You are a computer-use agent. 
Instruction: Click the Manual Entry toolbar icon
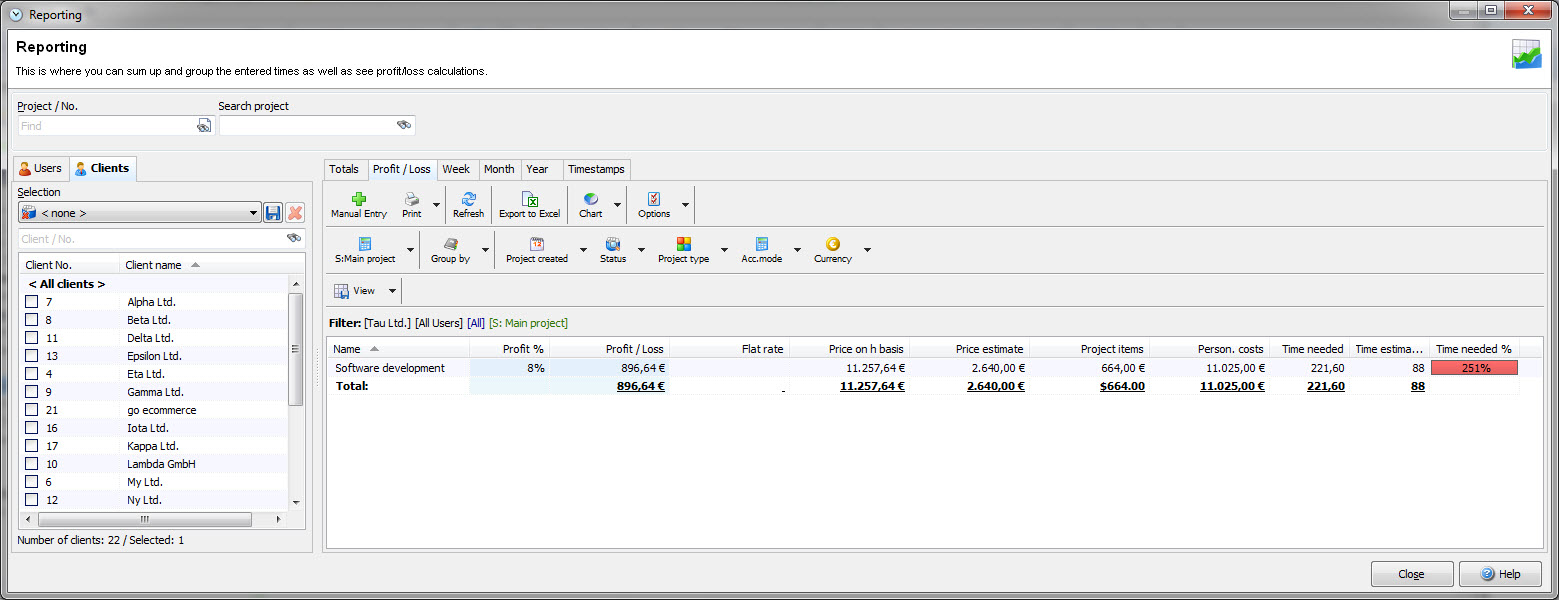[359, 199]
